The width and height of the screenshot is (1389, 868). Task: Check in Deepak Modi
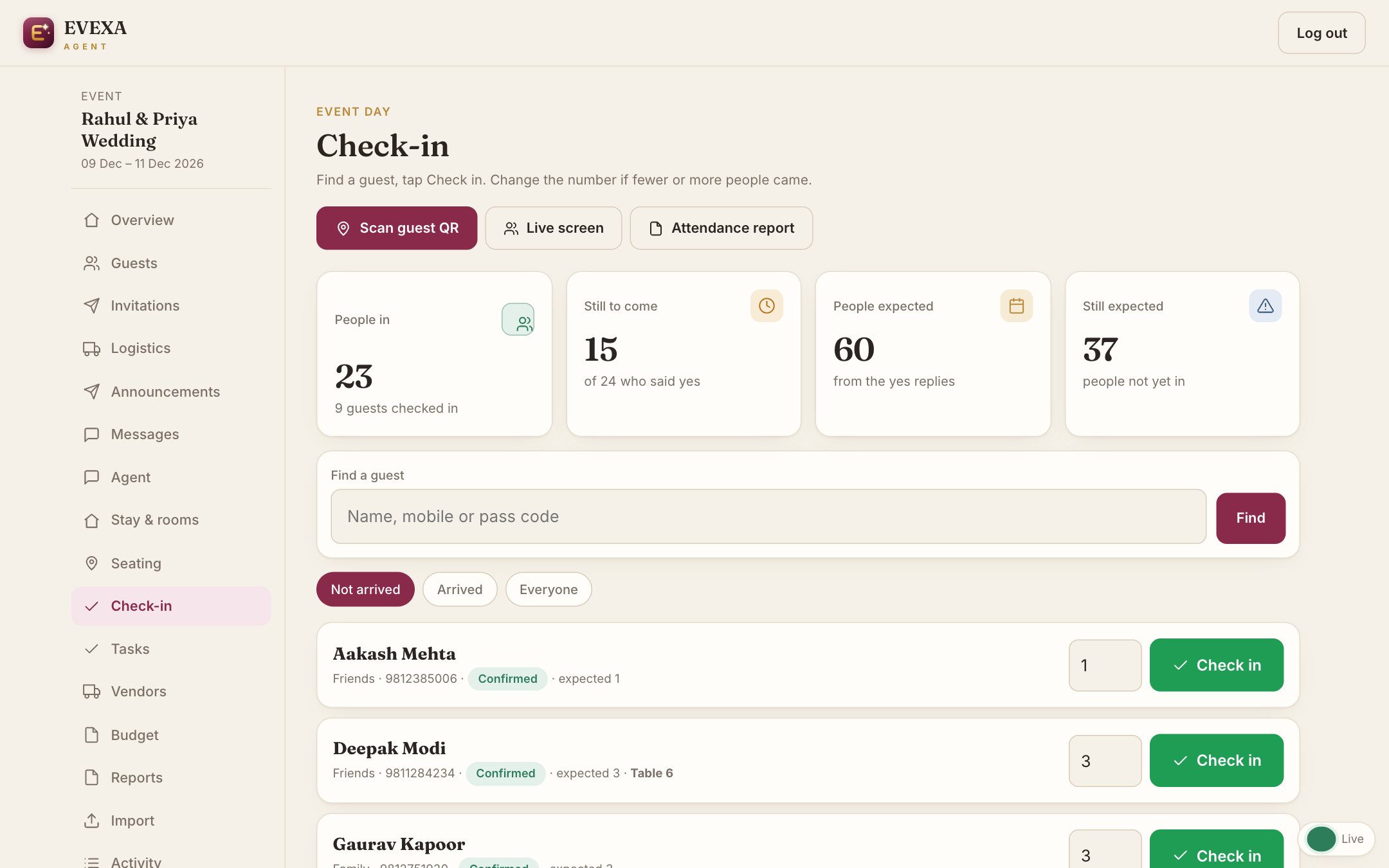1217,761
